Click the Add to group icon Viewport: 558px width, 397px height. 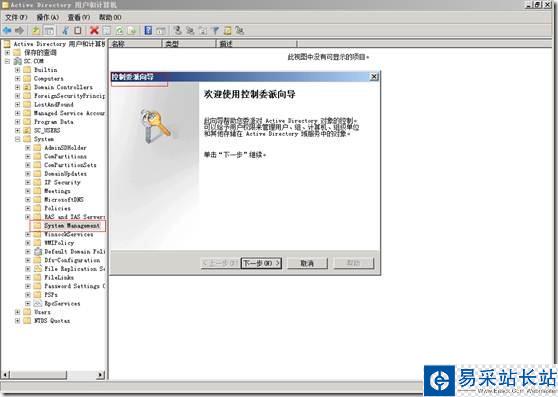pyautogui.click(x=240, y=31)
